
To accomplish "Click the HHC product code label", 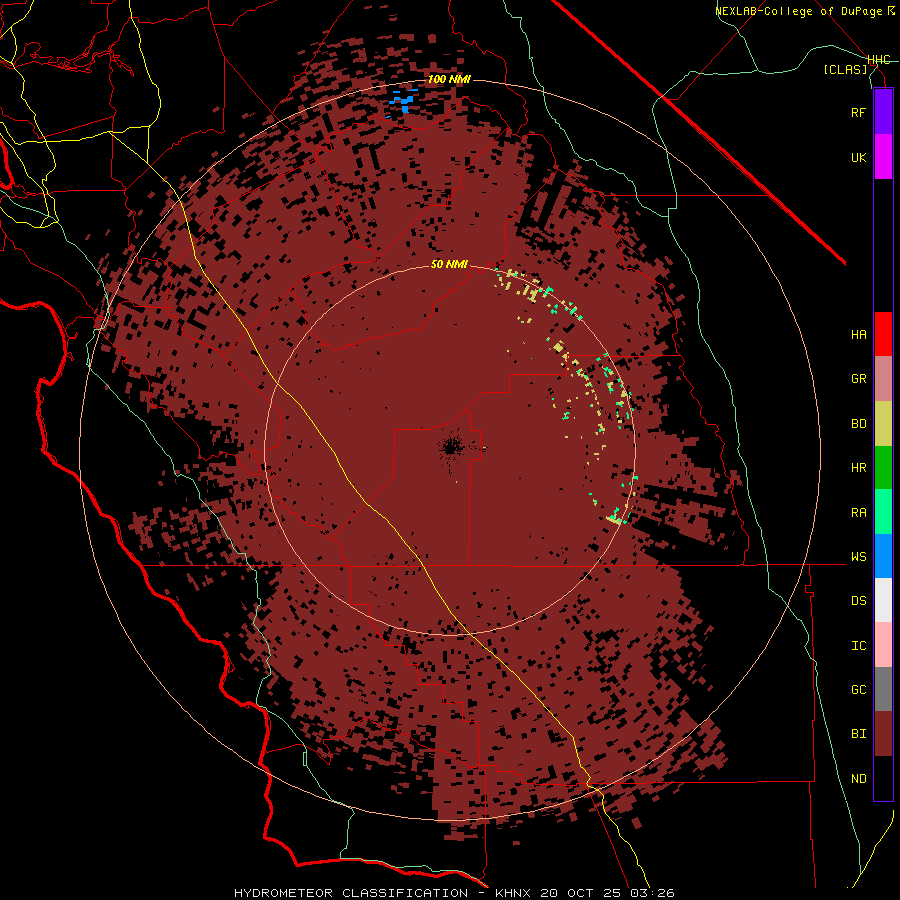I will click(x=879, y=60).
